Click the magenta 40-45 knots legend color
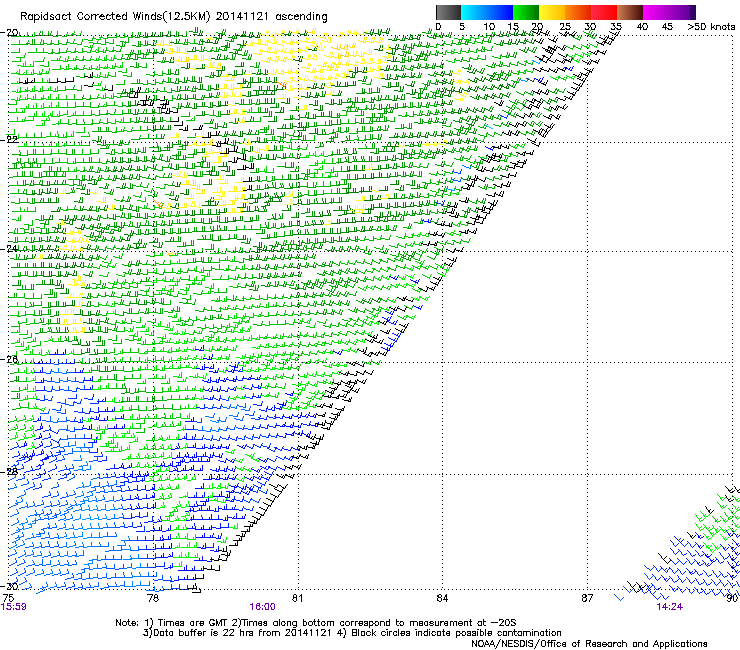This screenshot has width=740, height=650. [x=656, y=12]
